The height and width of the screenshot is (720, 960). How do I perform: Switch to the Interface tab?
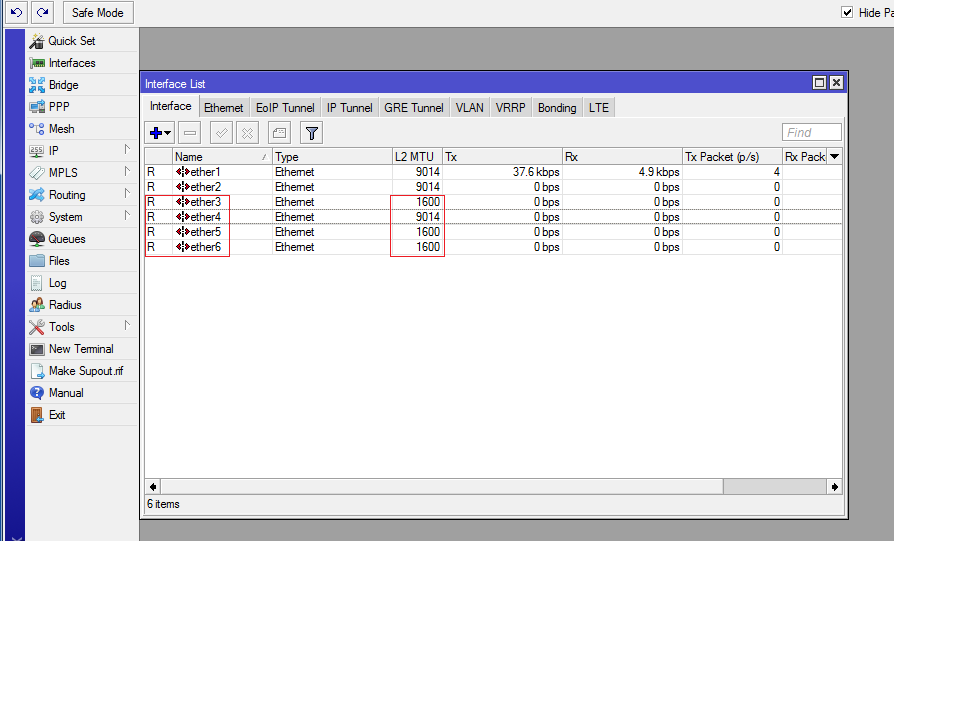pos(171,107)
